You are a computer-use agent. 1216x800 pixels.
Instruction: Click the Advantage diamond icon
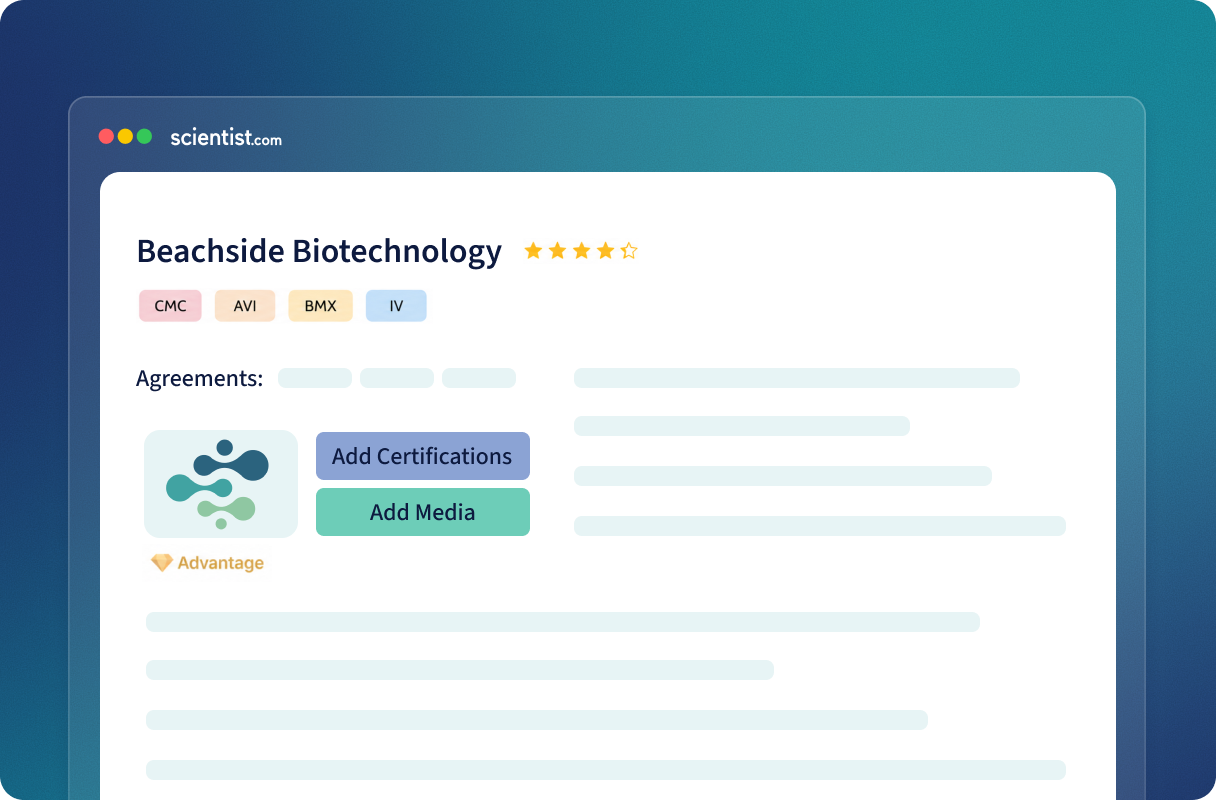click(161, 563)
